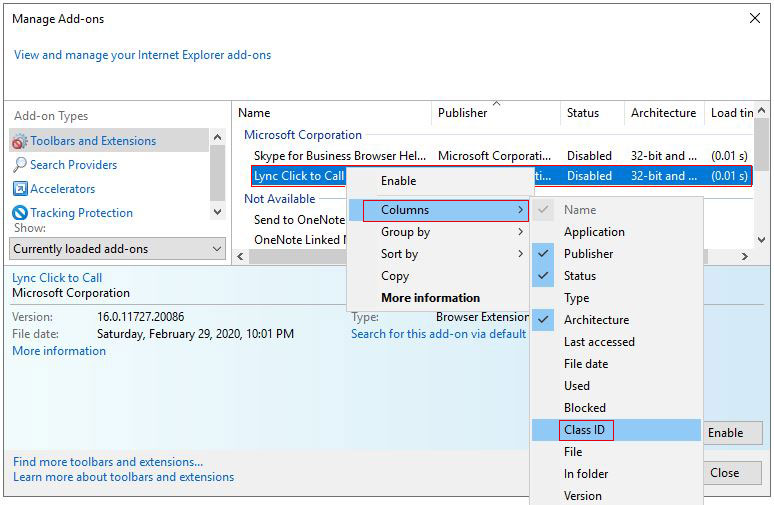Click Search for this add-on via default link
The width and height of the screenshot is (774, 505).
[438, 334]
